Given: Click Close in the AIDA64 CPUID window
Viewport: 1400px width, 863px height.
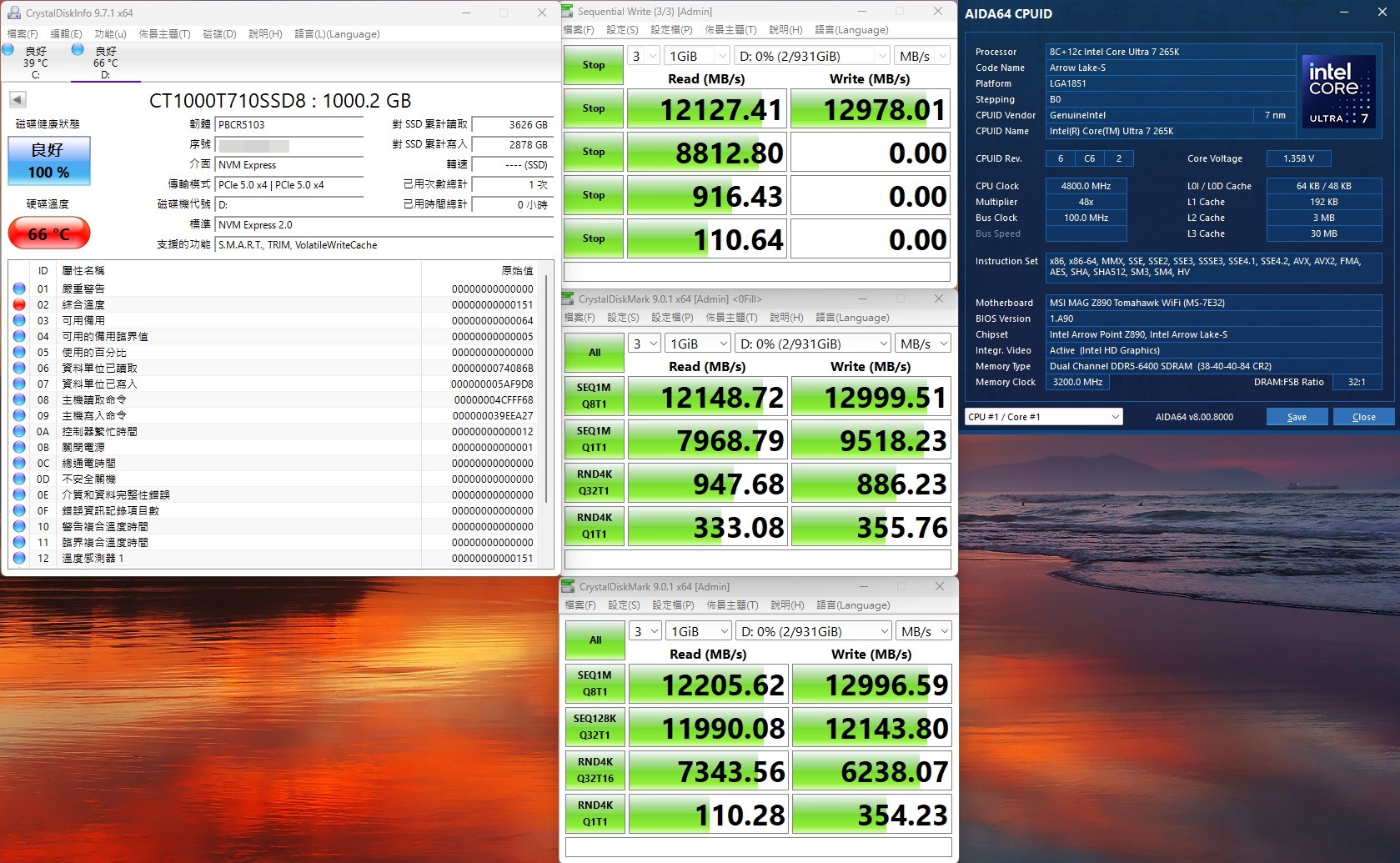Looking at the screenshot, I should click(x=1363, y=416).
